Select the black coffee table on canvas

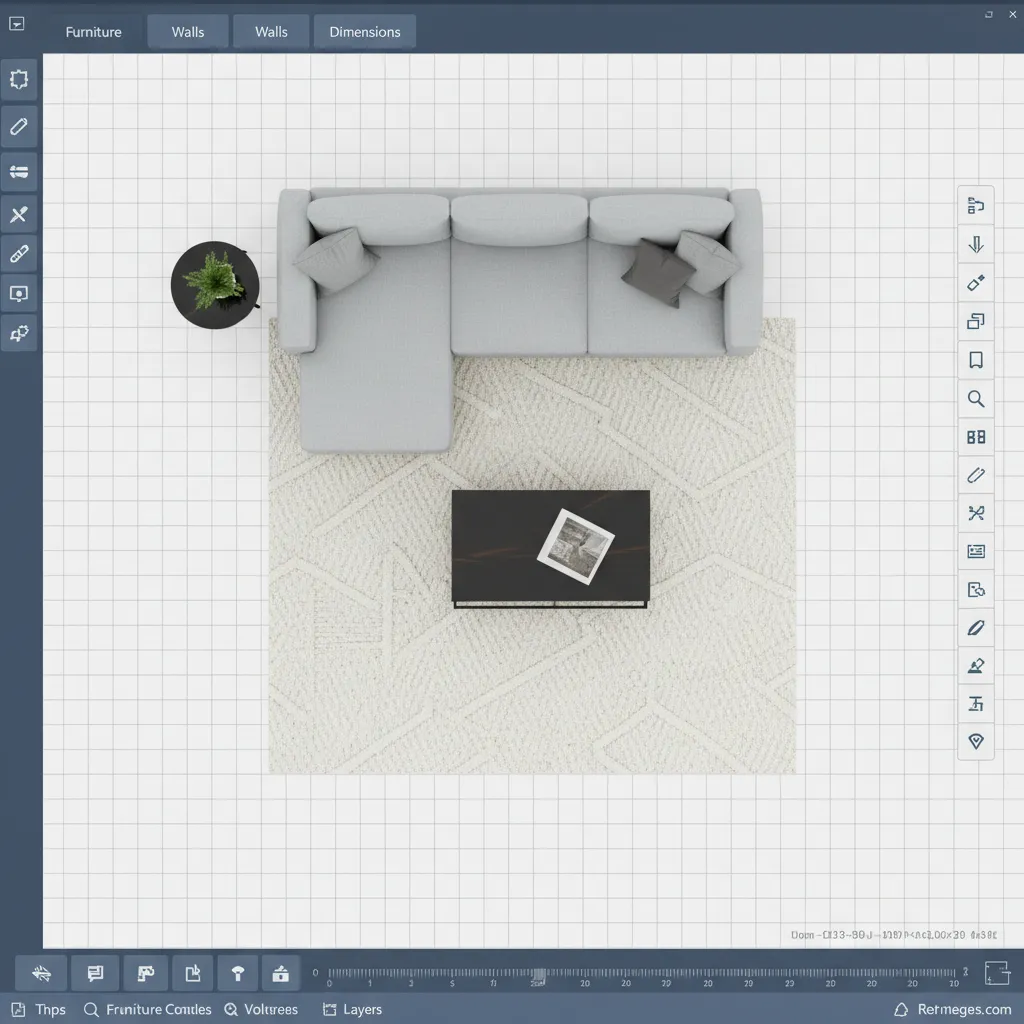(x=551, y=549)
